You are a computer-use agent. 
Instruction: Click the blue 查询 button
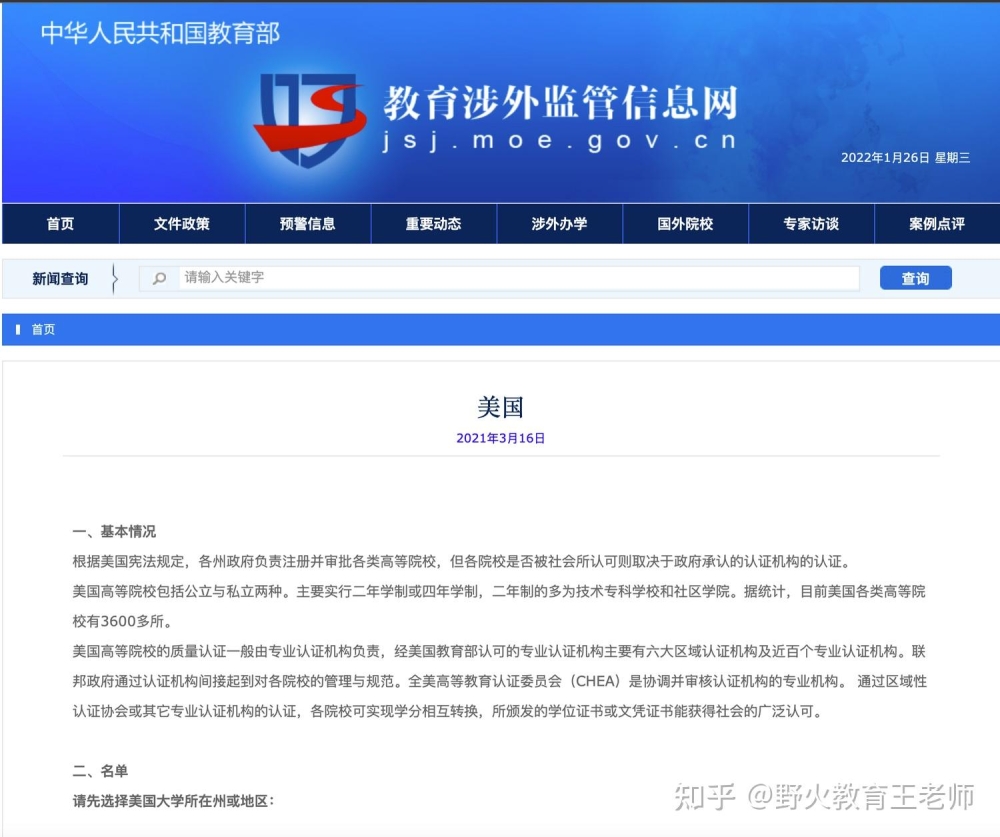[915, 278]
